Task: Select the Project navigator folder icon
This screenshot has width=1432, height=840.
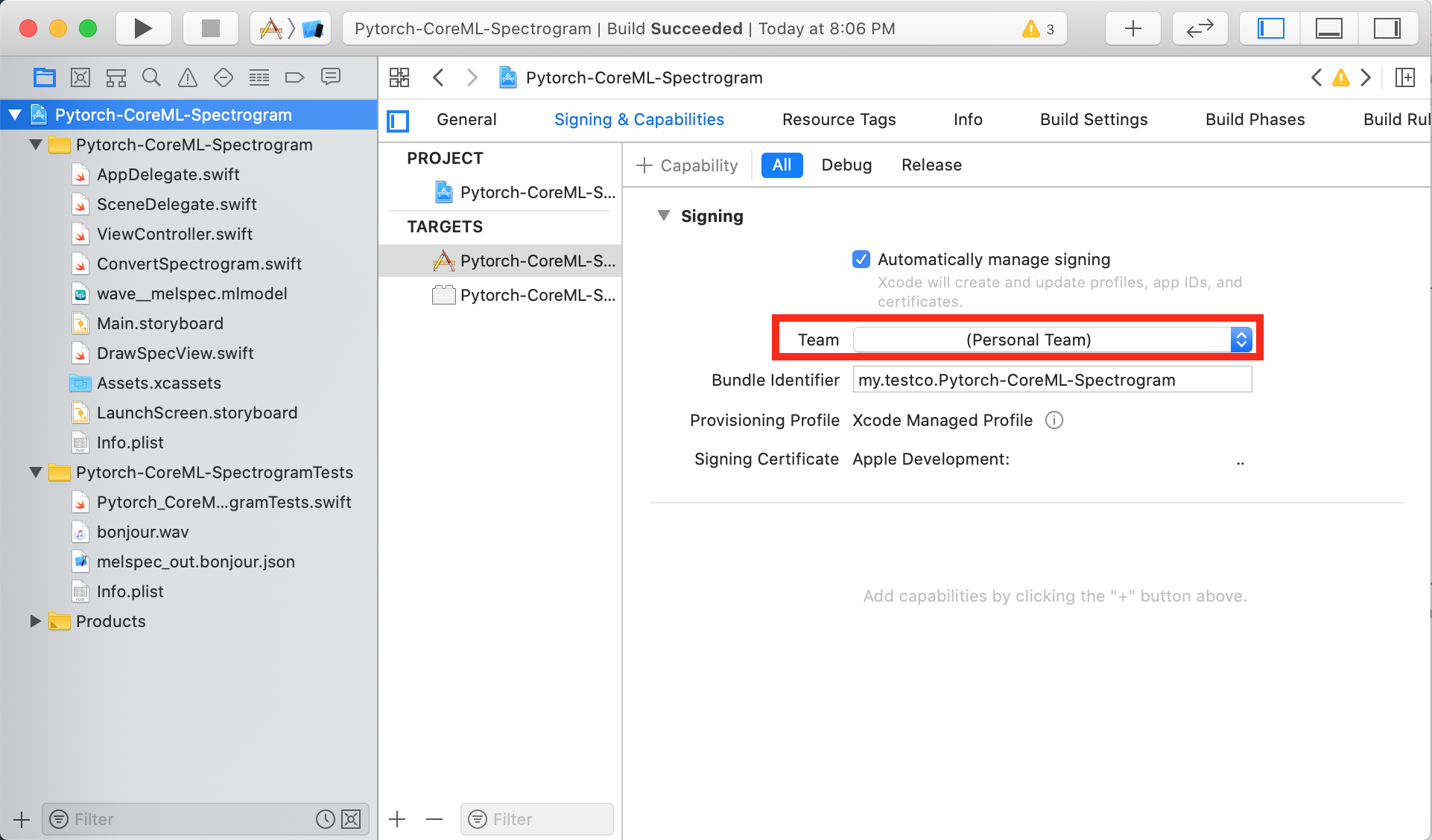Action: (45, 77)
